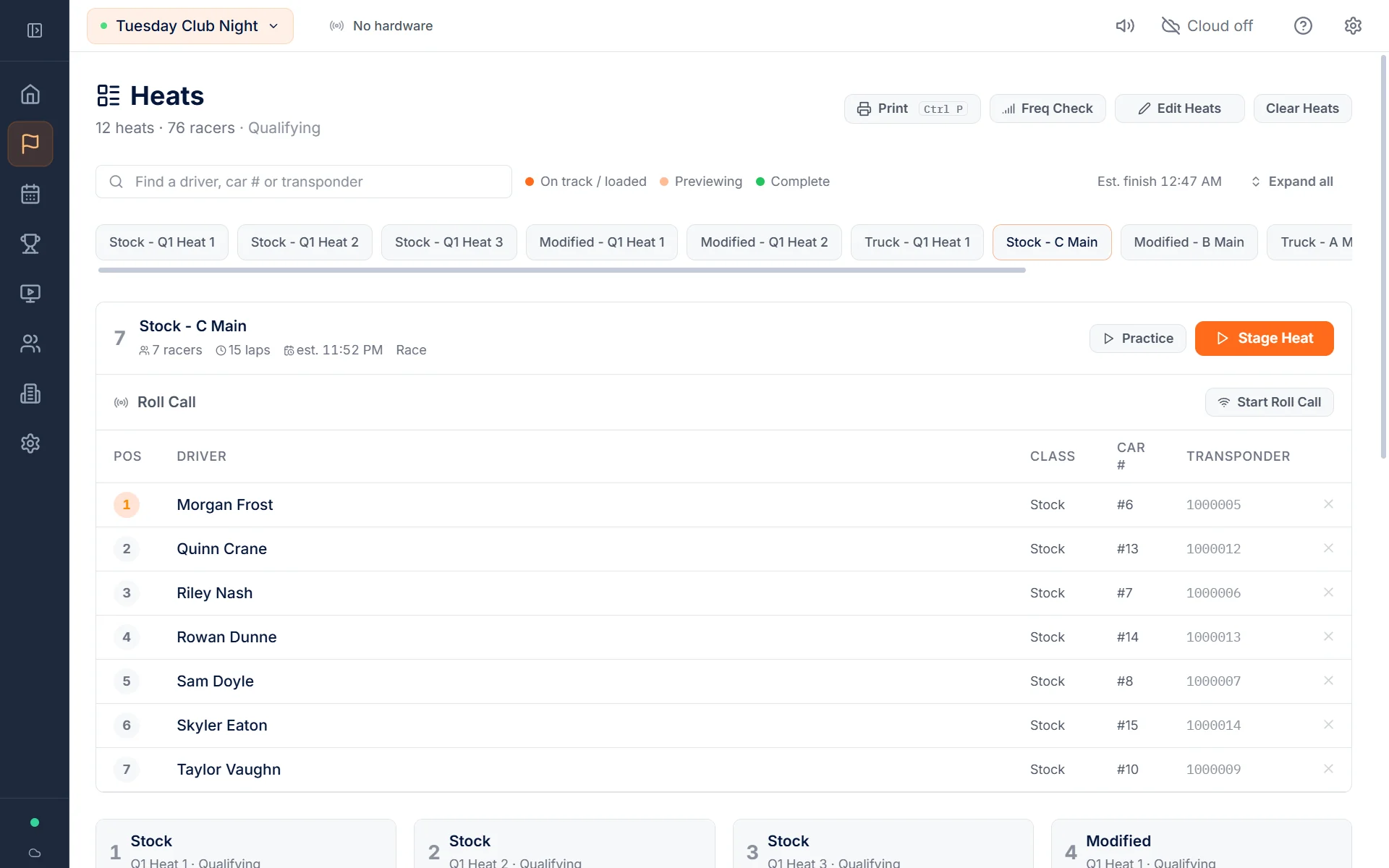Remove Morgan Frost from the heat
The height and width of the screenshot is (868, 1389).
click(1328, 504)
